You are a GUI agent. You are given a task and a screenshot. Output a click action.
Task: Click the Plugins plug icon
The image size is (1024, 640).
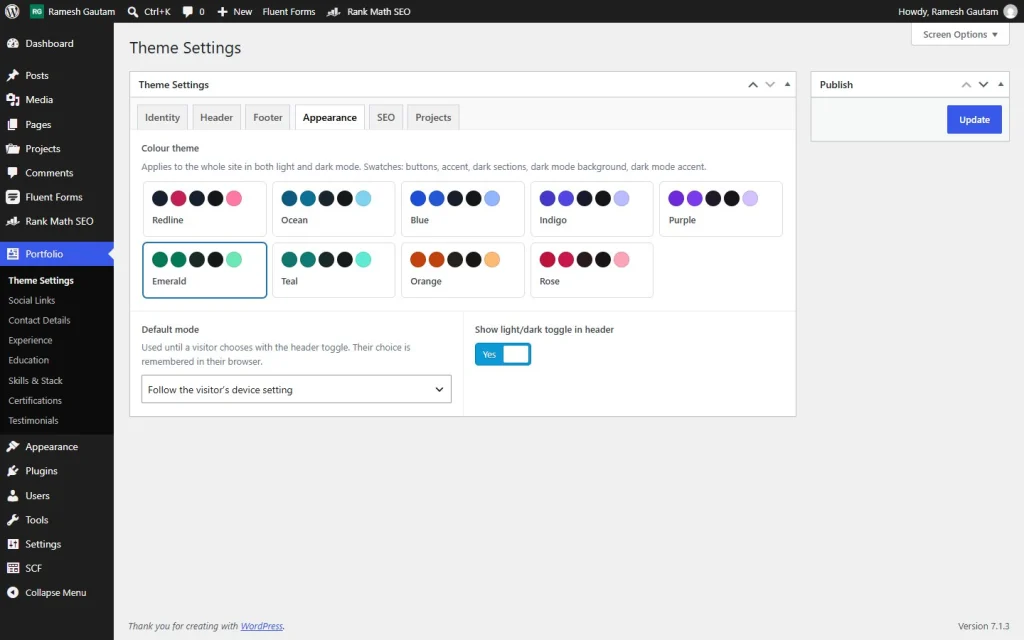pos(12,471)
